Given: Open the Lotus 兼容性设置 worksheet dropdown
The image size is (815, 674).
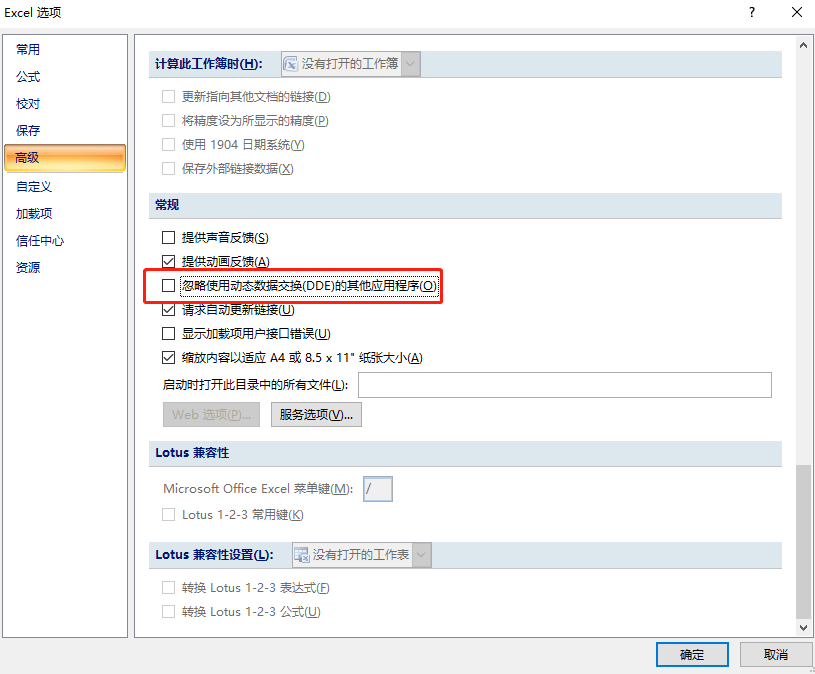Looking at the screenshot, I should pyautogui.click(x=362, y=555).
